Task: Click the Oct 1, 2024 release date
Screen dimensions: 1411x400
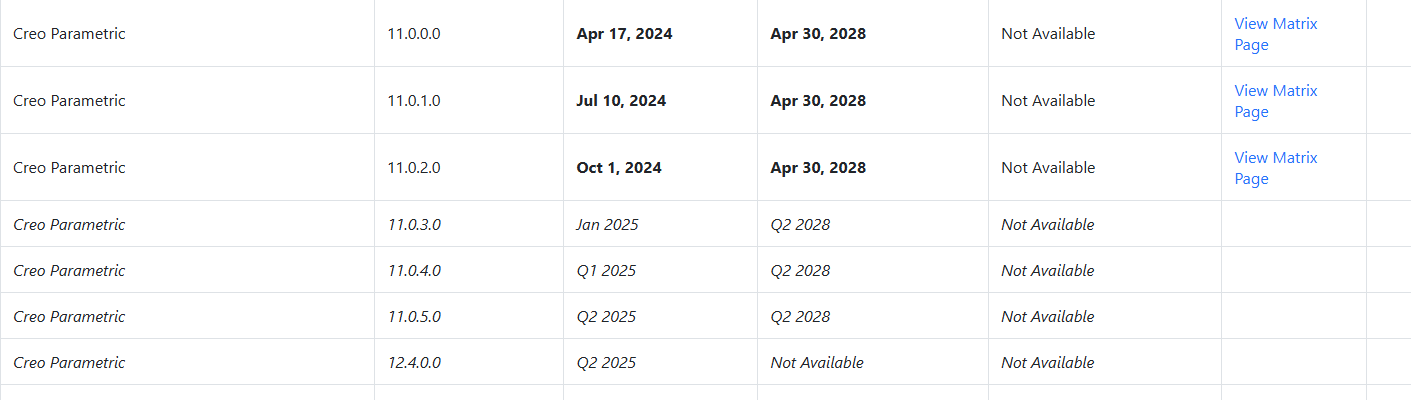Action: (619, 168)
